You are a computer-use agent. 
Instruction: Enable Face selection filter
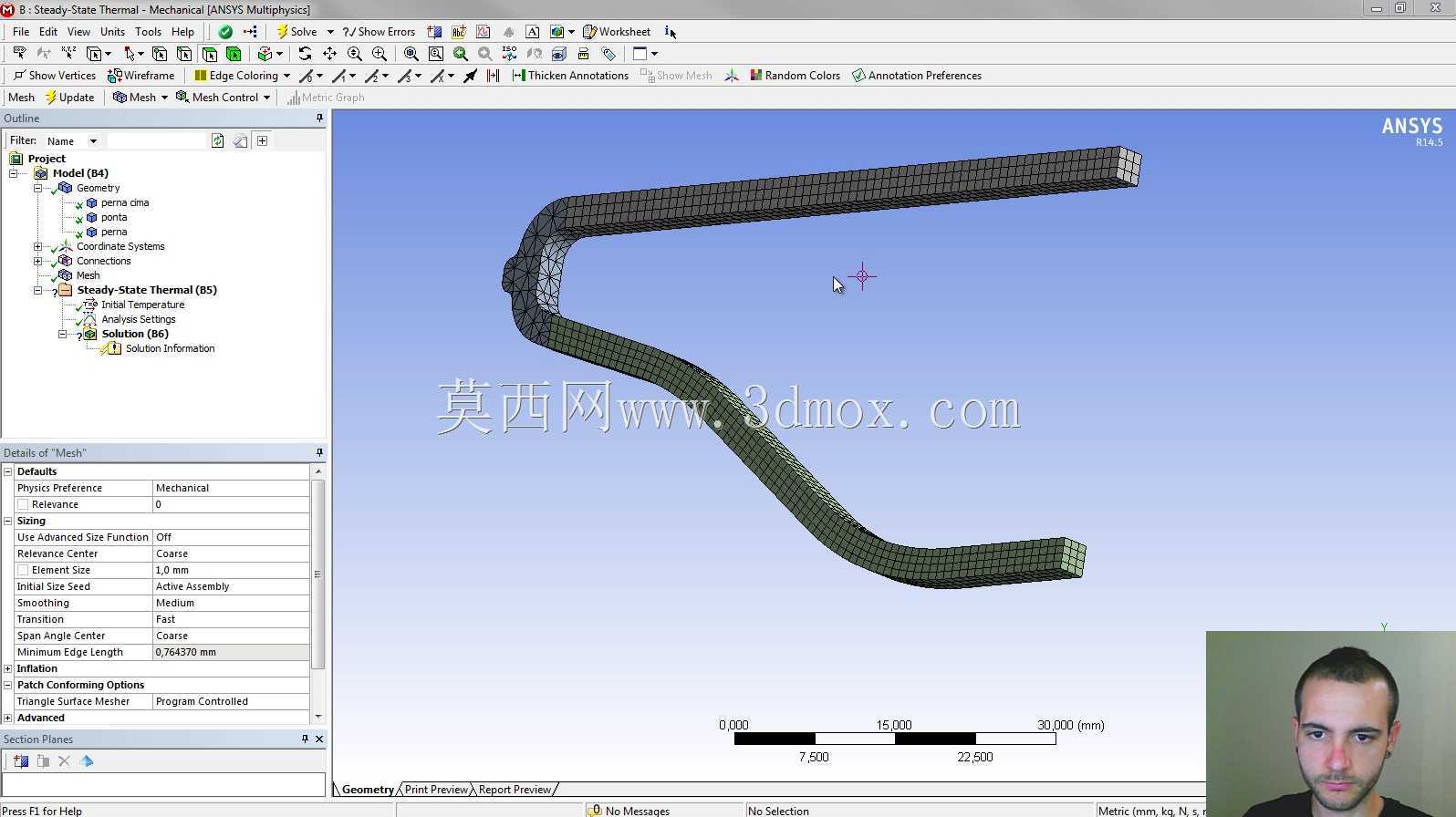[x=209, y=54]
